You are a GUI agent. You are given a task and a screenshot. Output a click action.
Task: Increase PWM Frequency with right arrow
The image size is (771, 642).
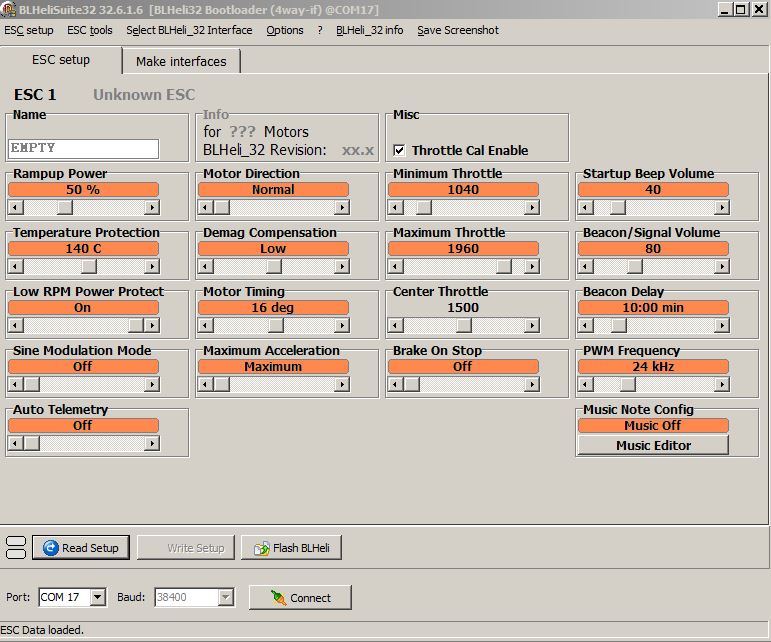click(721, 384)
